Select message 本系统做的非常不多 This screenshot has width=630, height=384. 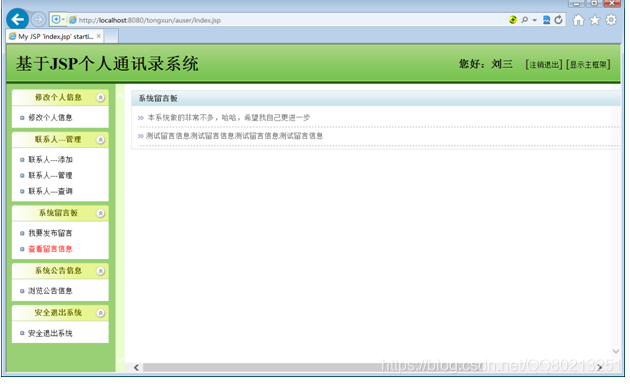[x=229, y=118]
